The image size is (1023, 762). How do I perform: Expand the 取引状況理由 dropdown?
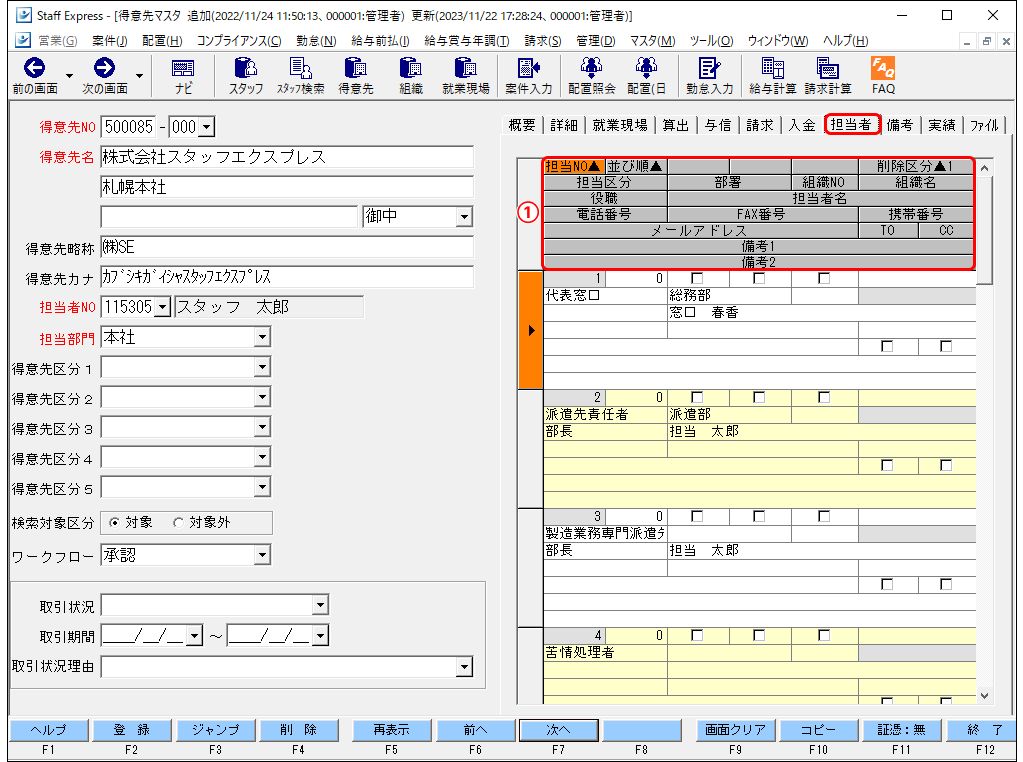(x=464, y=667)
